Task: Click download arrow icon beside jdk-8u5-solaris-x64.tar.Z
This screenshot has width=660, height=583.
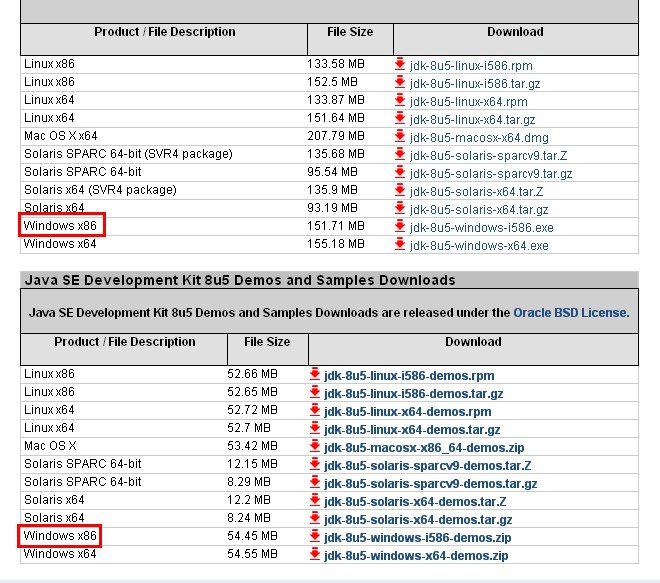Action: 400,190
